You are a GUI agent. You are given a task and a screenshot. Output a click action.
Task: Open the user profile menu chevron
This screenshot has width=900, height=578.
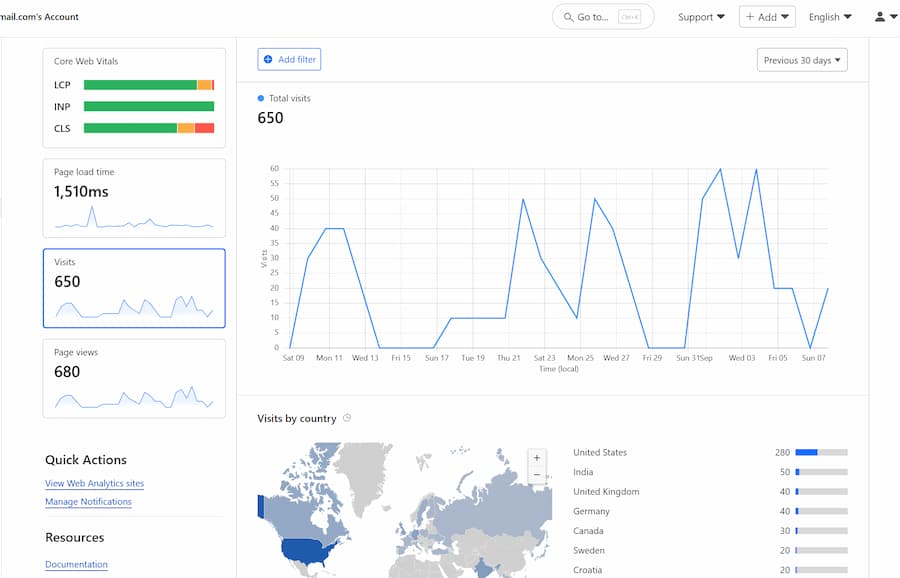[892, 16]
